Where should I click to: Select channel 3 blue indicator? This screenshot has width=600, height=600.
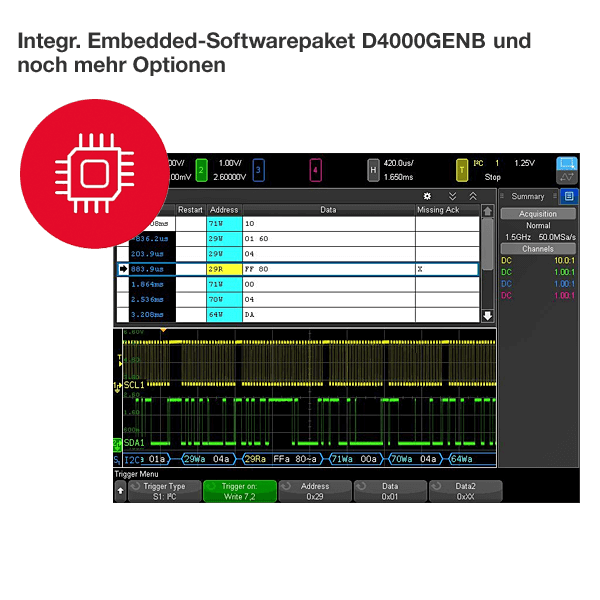point(258,170)
